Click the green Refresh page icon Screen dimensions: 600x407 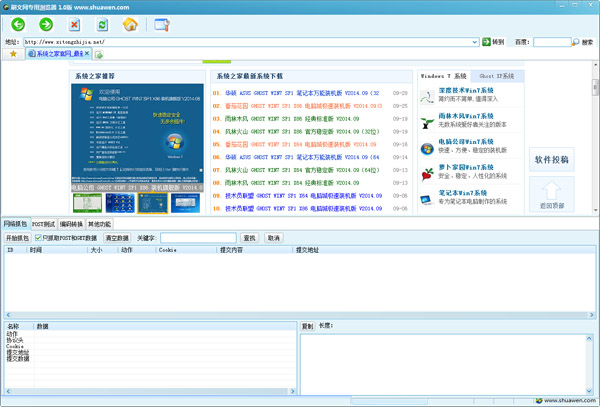[x=102, y=23]
